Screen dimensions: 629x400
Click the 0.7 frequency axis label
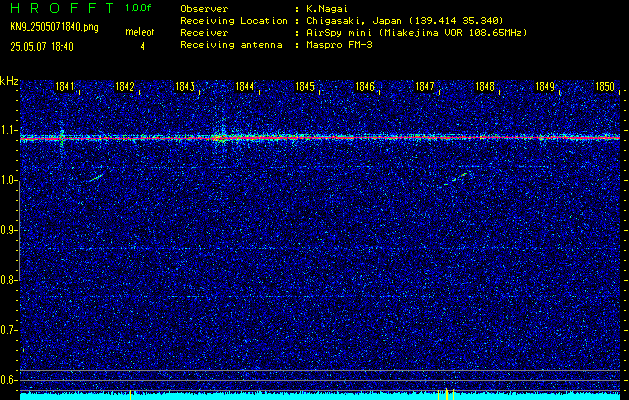pos(8,330)
